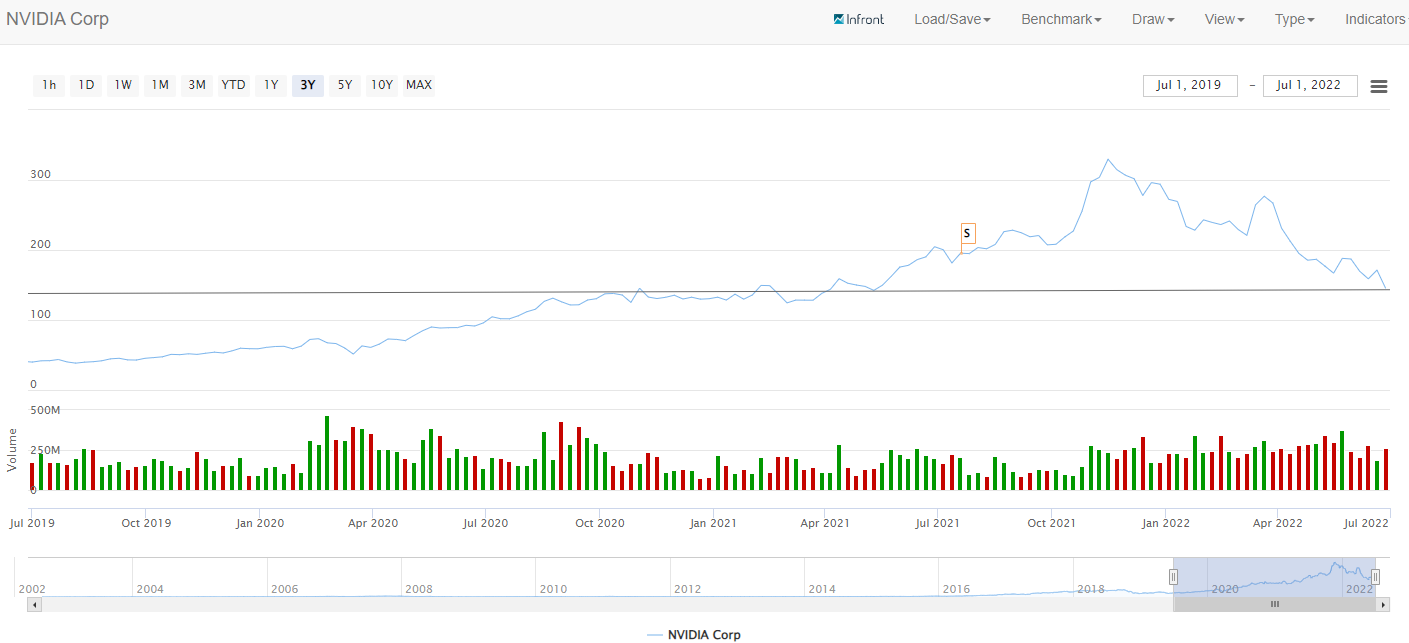Viewport: 1409px width, 643px height.
Task: Click the right navigator range handle
Action: (x=1375, y=576)
